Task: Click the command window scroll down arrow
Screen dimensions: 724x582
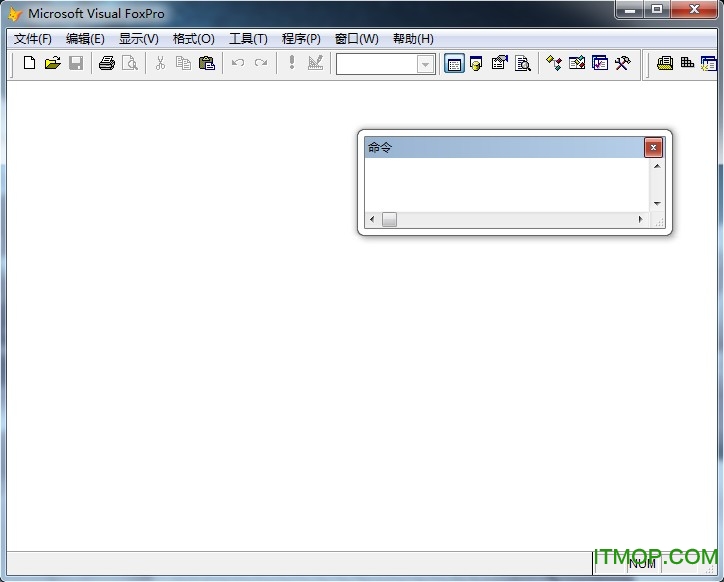Action: pyautogui.click(x=657, y=204)
